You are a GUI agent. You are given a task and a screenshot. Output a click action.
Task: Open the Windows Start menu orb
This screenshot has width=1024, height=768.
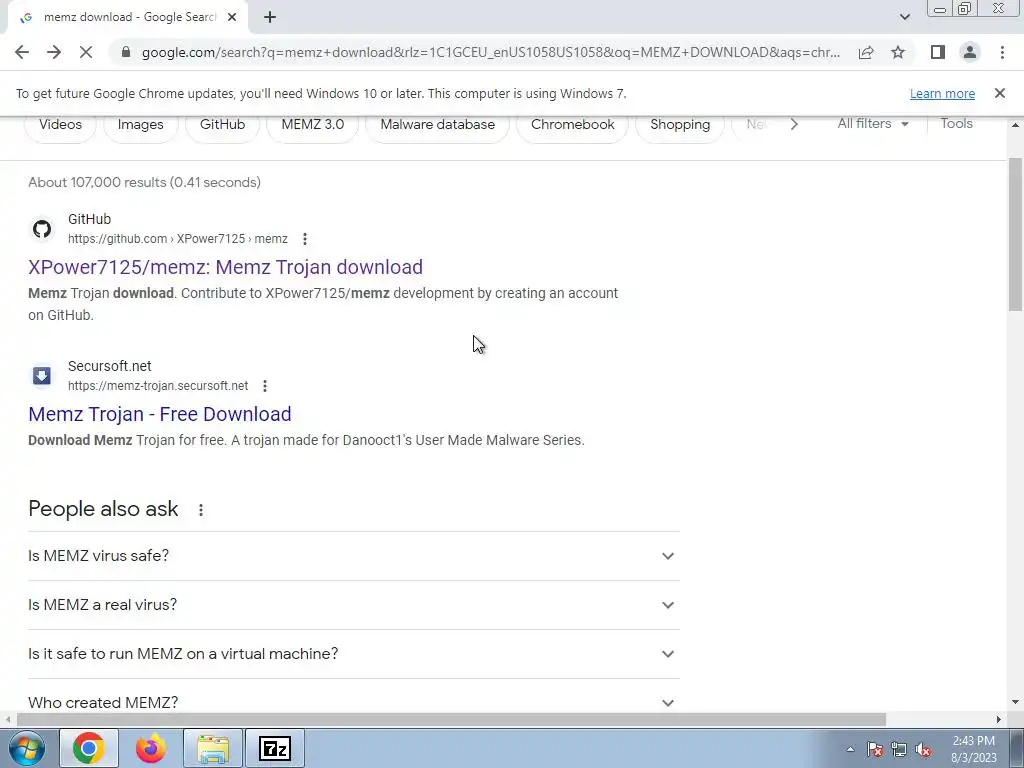click(27, 748)
